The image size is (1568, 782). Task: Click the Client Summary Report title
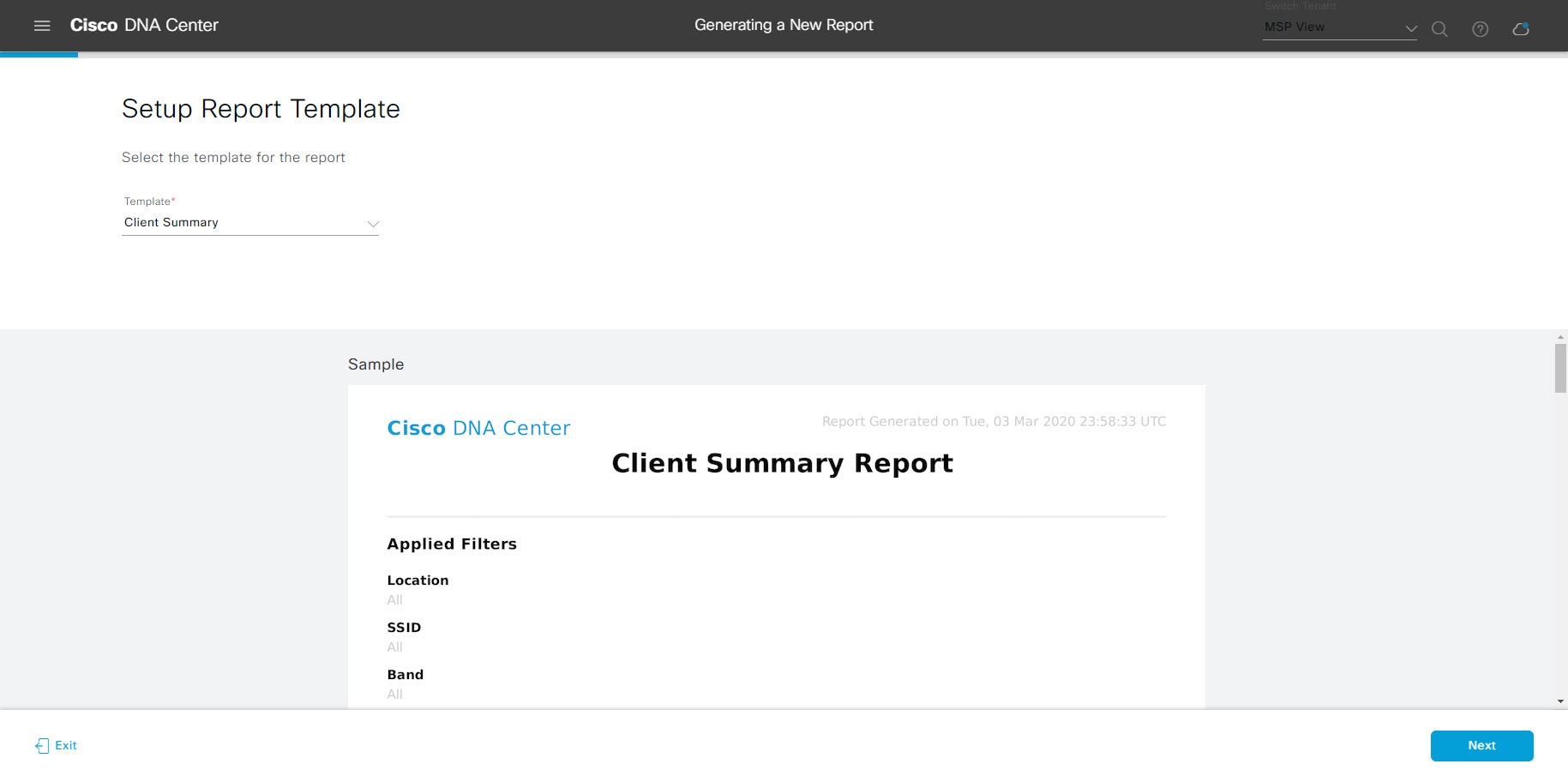782,463
